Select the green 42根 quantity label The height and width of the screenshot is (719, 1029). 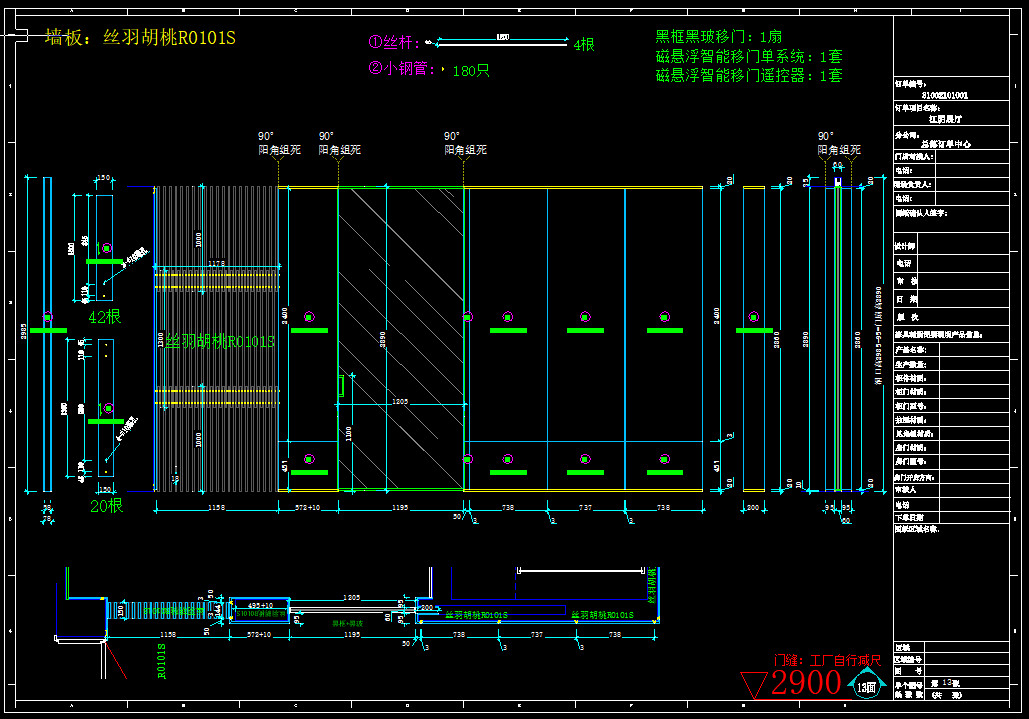click(105, 317)
